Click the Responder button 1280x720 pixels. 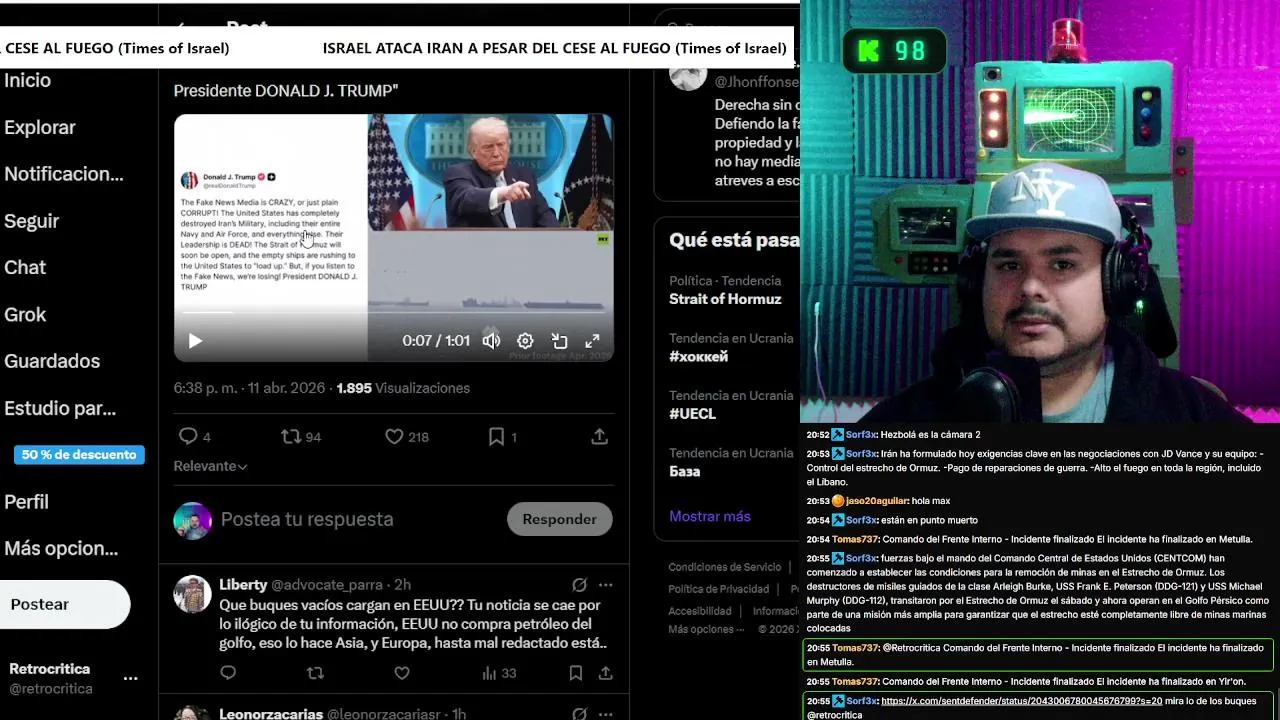pos(559,519)
